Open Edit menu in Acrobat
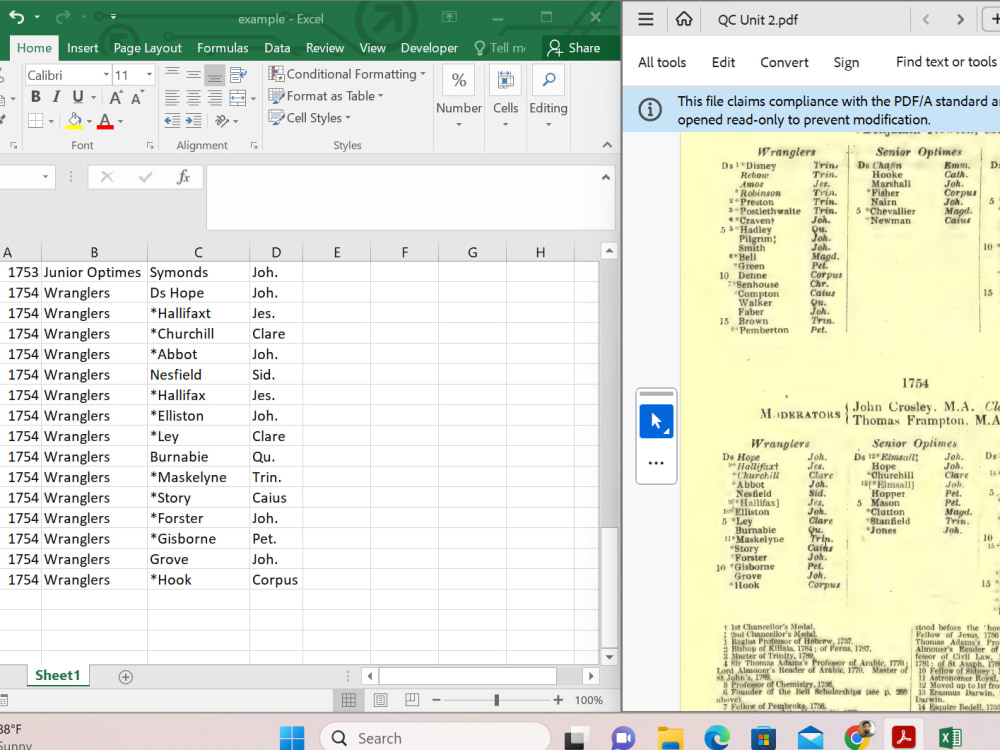1000x750 pixels. click(723, 62)
